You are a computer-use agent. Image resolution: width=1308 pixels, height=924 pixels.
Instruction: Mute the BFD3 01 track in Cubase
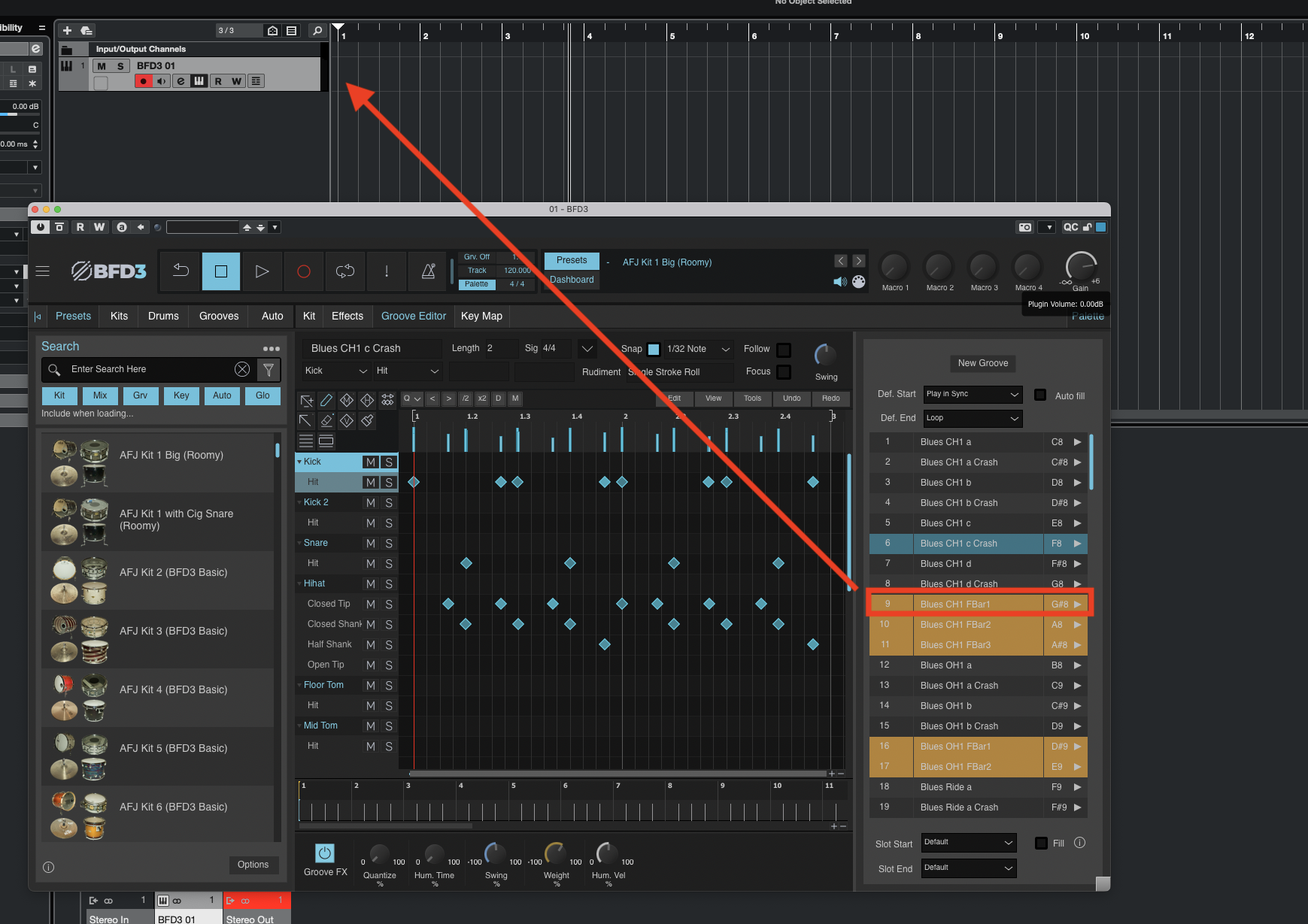coord(102,66)
